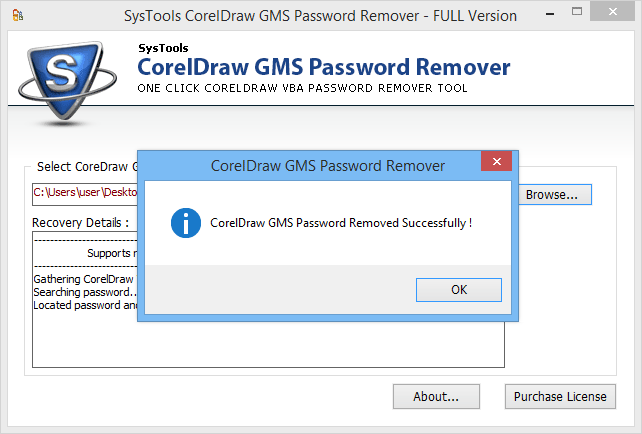The image size is (642, 434).
Task: Click the 'Located password and' log line
Action: click(x=84, y=305)
